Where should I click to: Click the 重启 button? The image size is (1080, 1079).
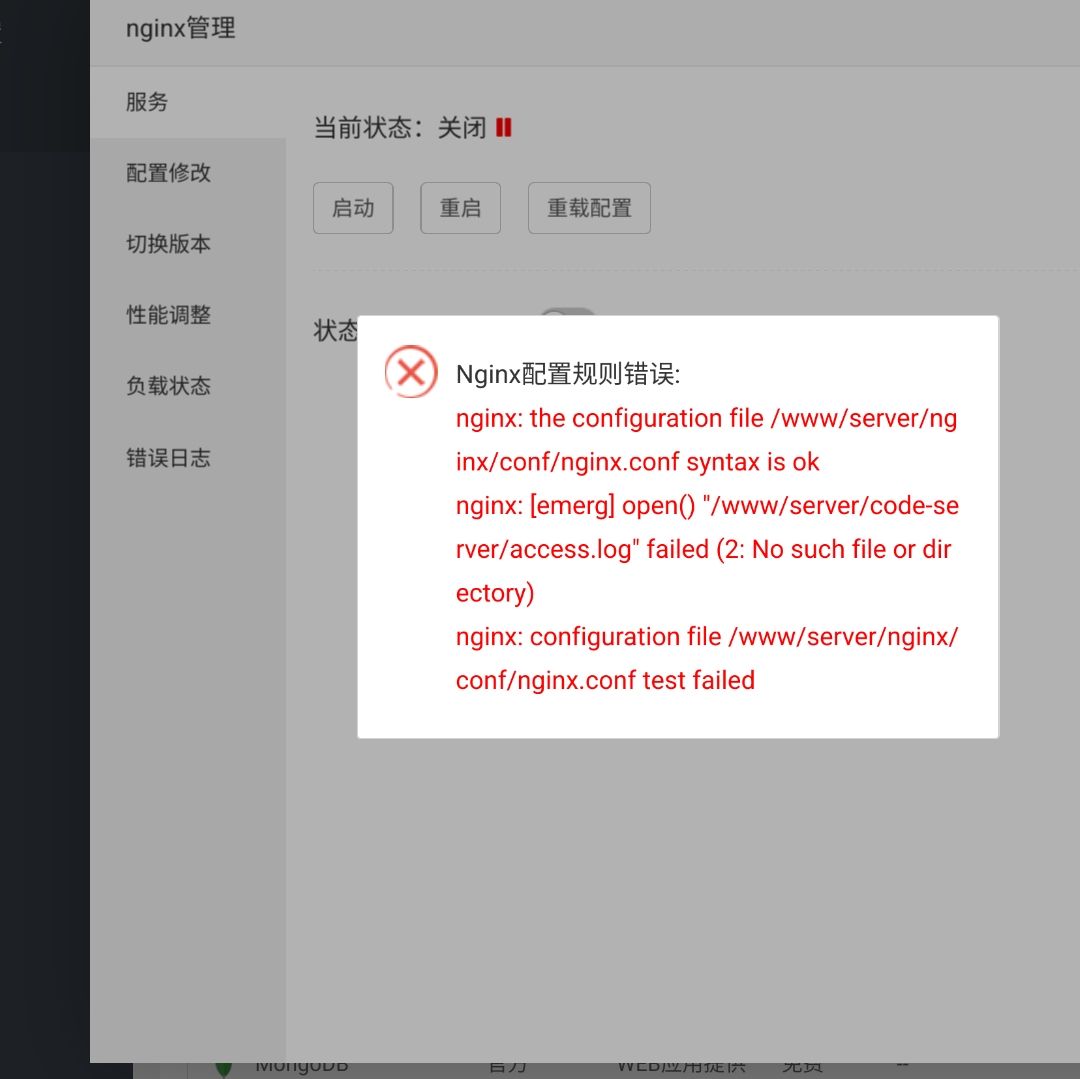pyautogui.click(x=460, y=208)
